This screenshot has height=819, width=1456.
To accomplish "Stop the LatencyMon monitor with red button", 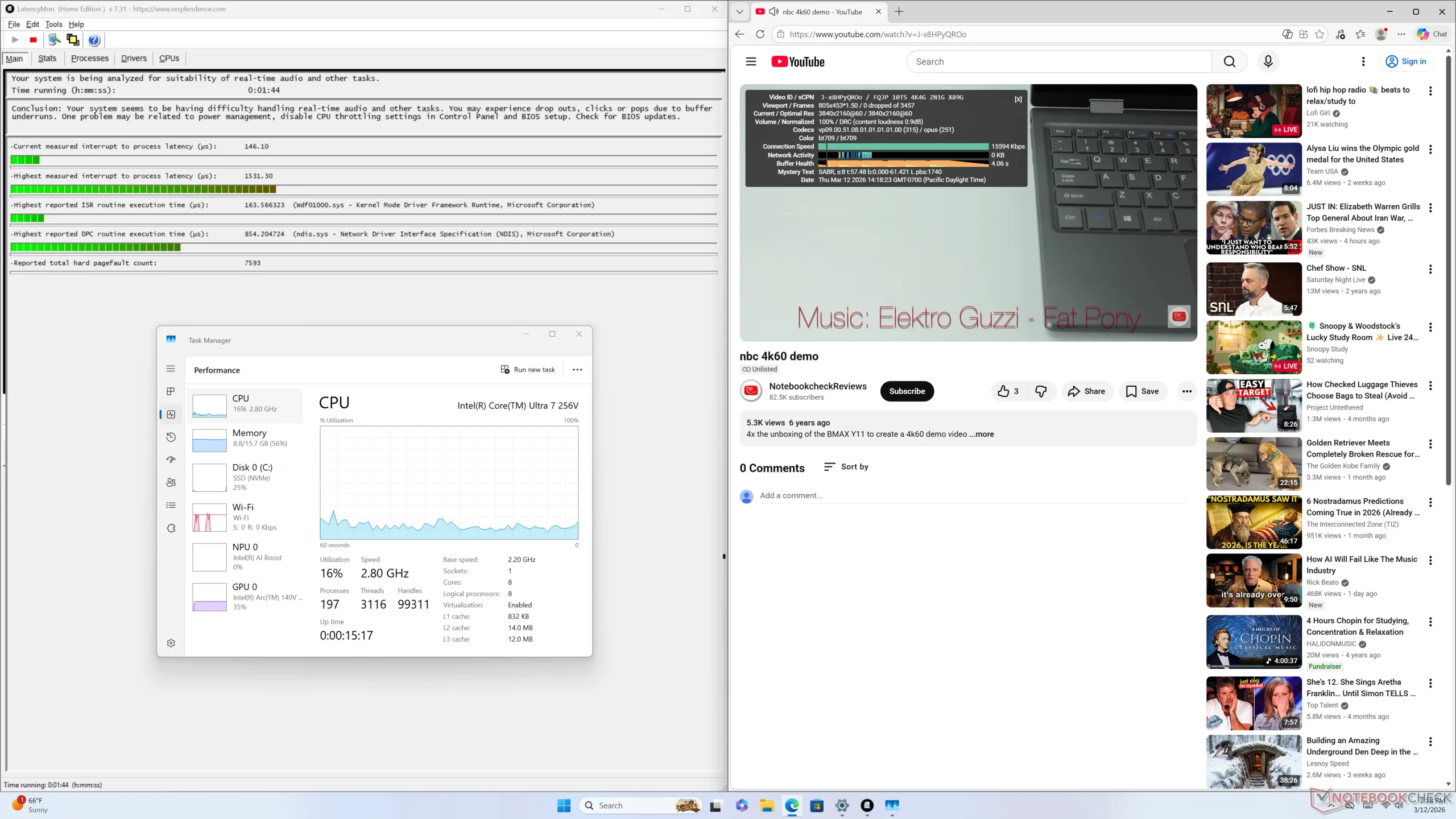I will click(x=33, y=40).
